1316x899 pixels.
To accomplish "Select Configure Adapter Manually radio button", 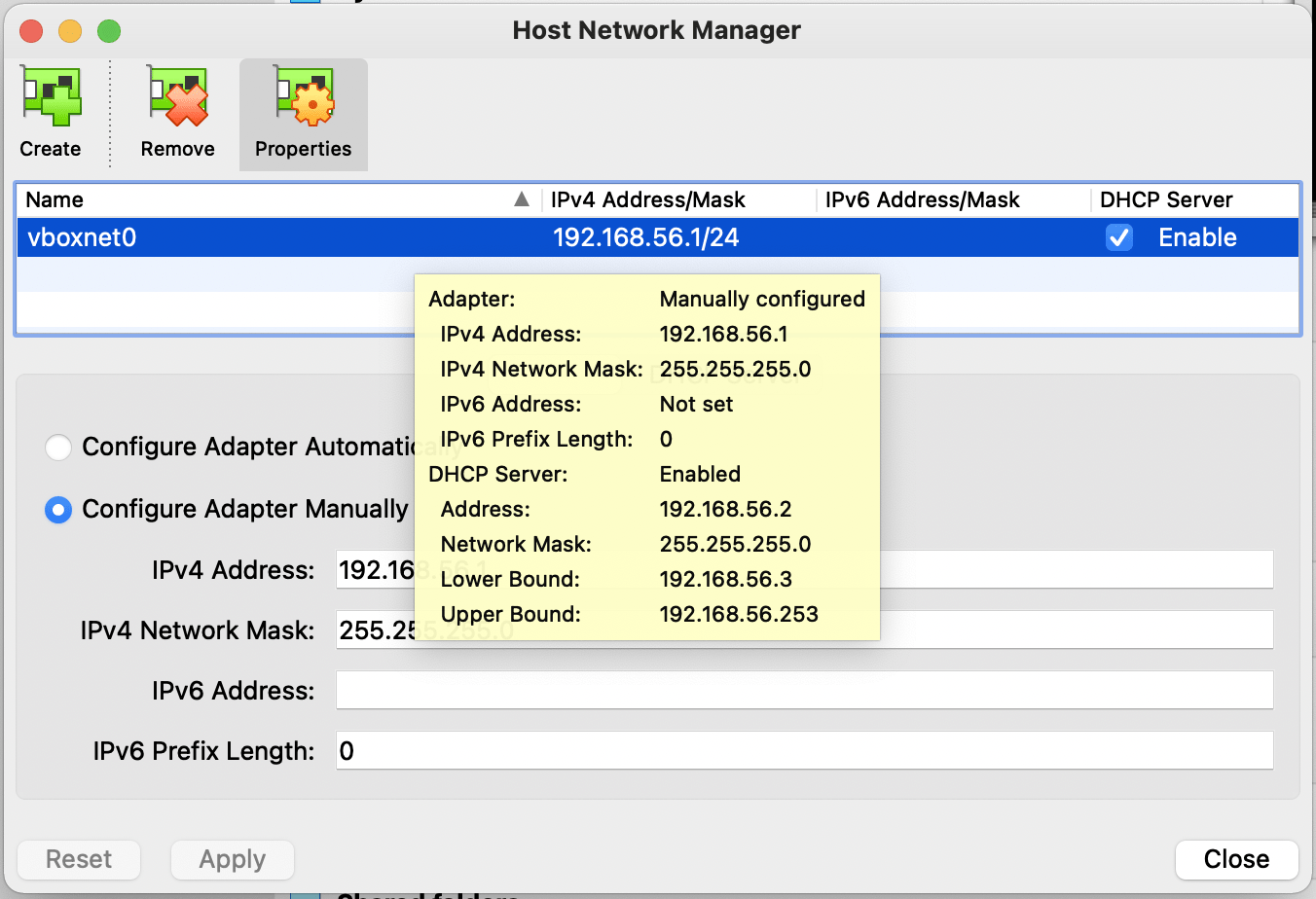I will tap(58, 509).
